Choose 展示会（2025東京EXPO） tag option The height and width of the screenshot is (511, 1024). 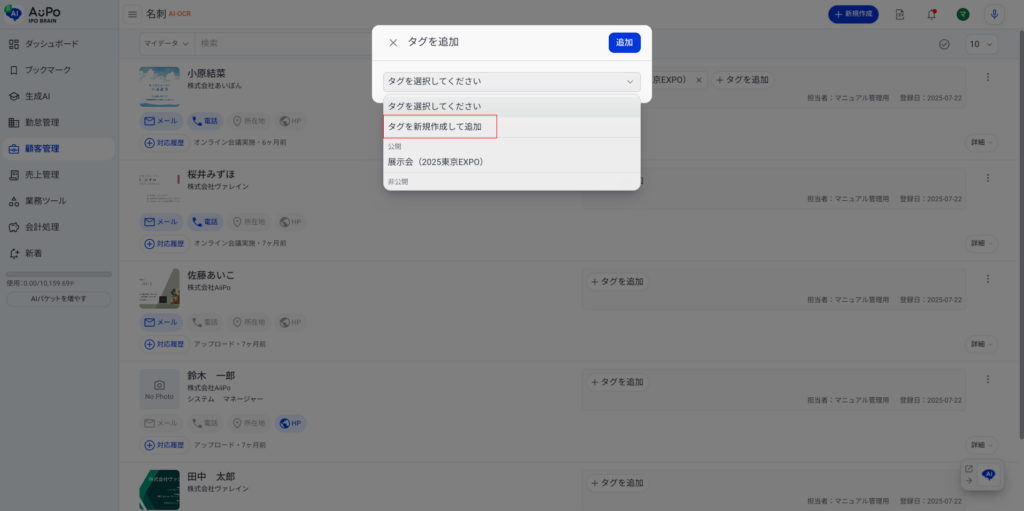[436, 162]
